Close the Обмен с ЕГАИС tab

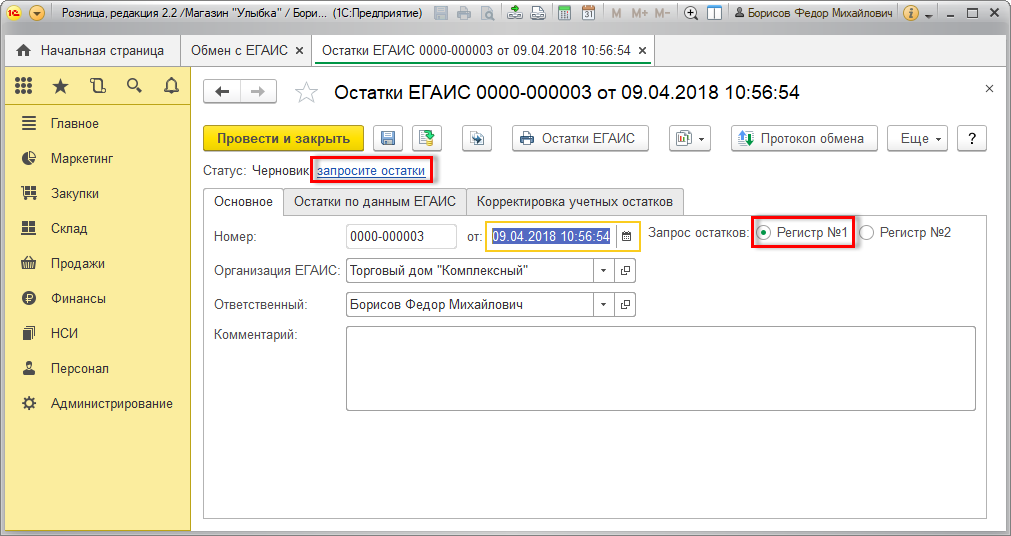point(299,50)
